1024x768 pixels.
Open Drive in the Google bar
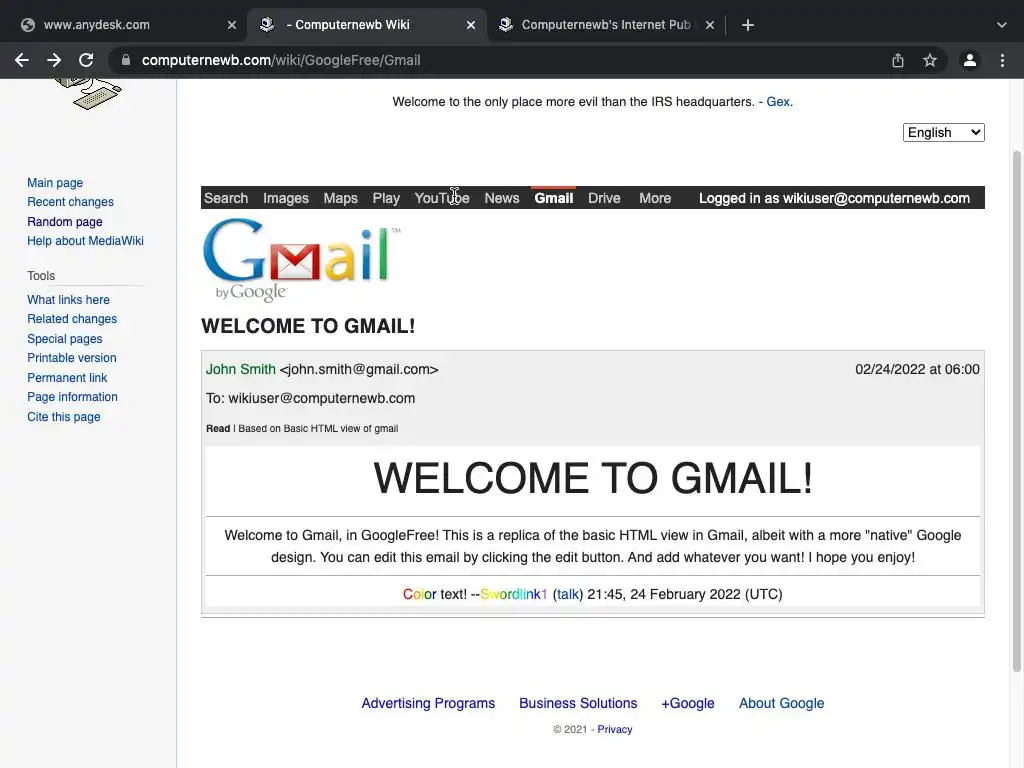pyautogui.click(x=604, y=198)
